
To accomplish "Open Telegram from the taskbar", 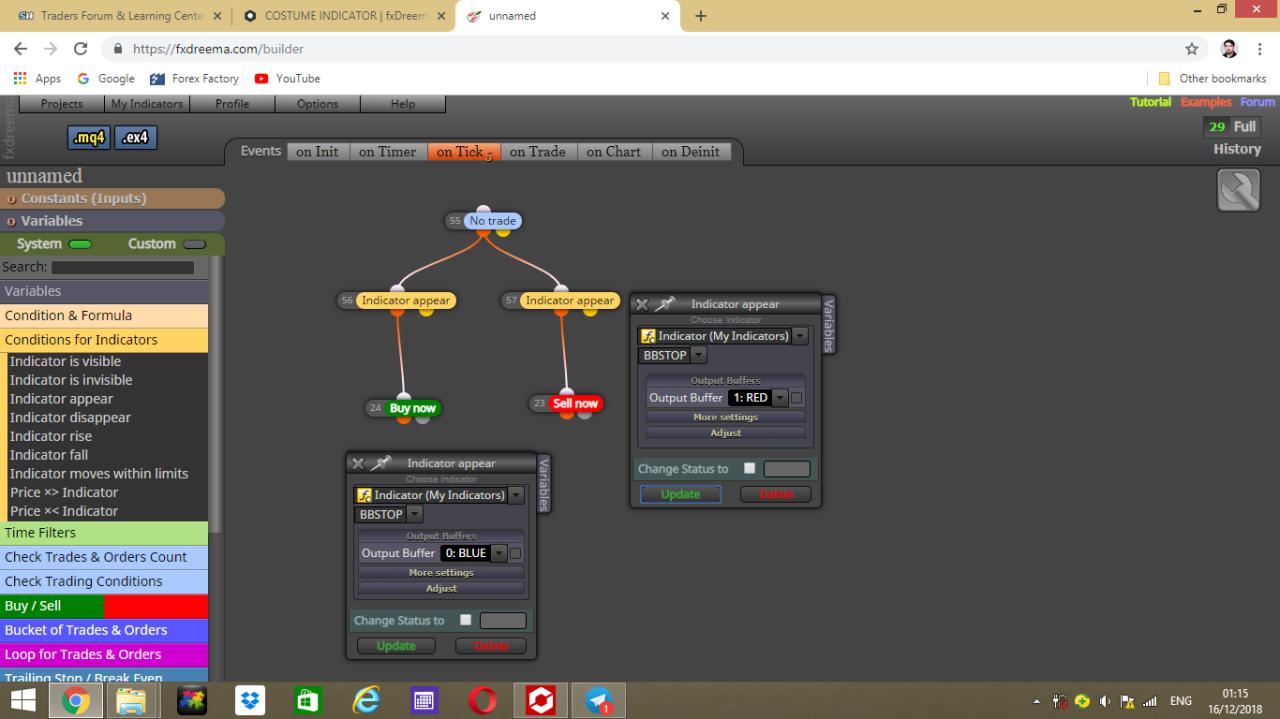I will point(599,701).
